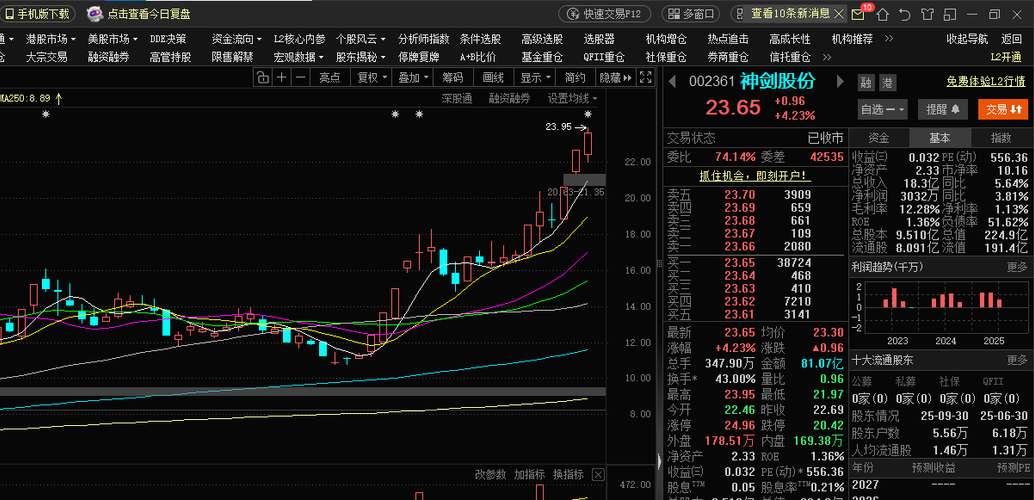Switch to 基本 tab
The image size is (1034, 500).
940,138
